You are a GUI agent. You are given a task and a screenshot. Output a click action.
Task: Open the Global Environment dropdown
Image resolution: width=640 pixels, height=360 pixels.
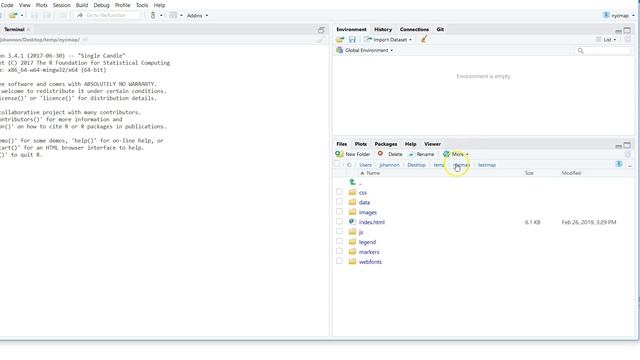[364, 50]
